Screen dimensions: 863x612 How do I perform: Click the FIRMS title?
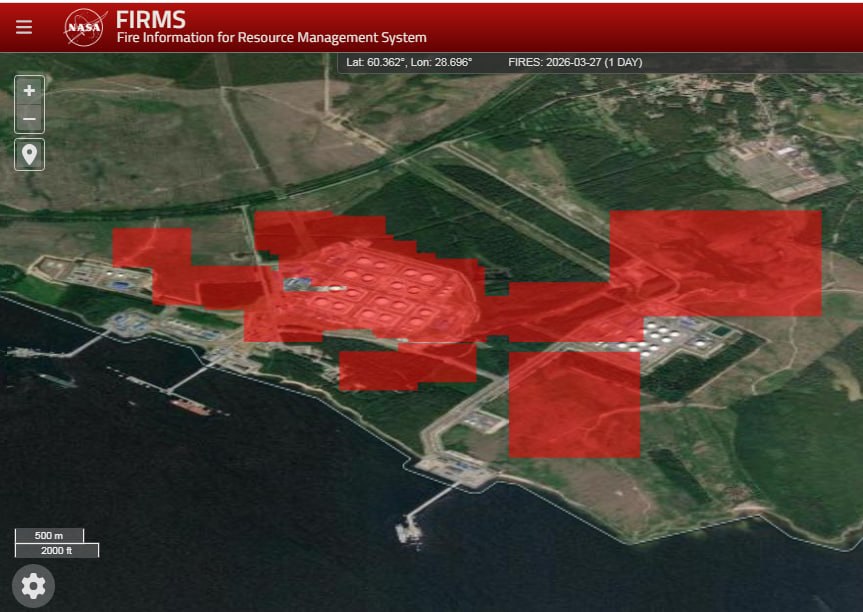(150, 20)
